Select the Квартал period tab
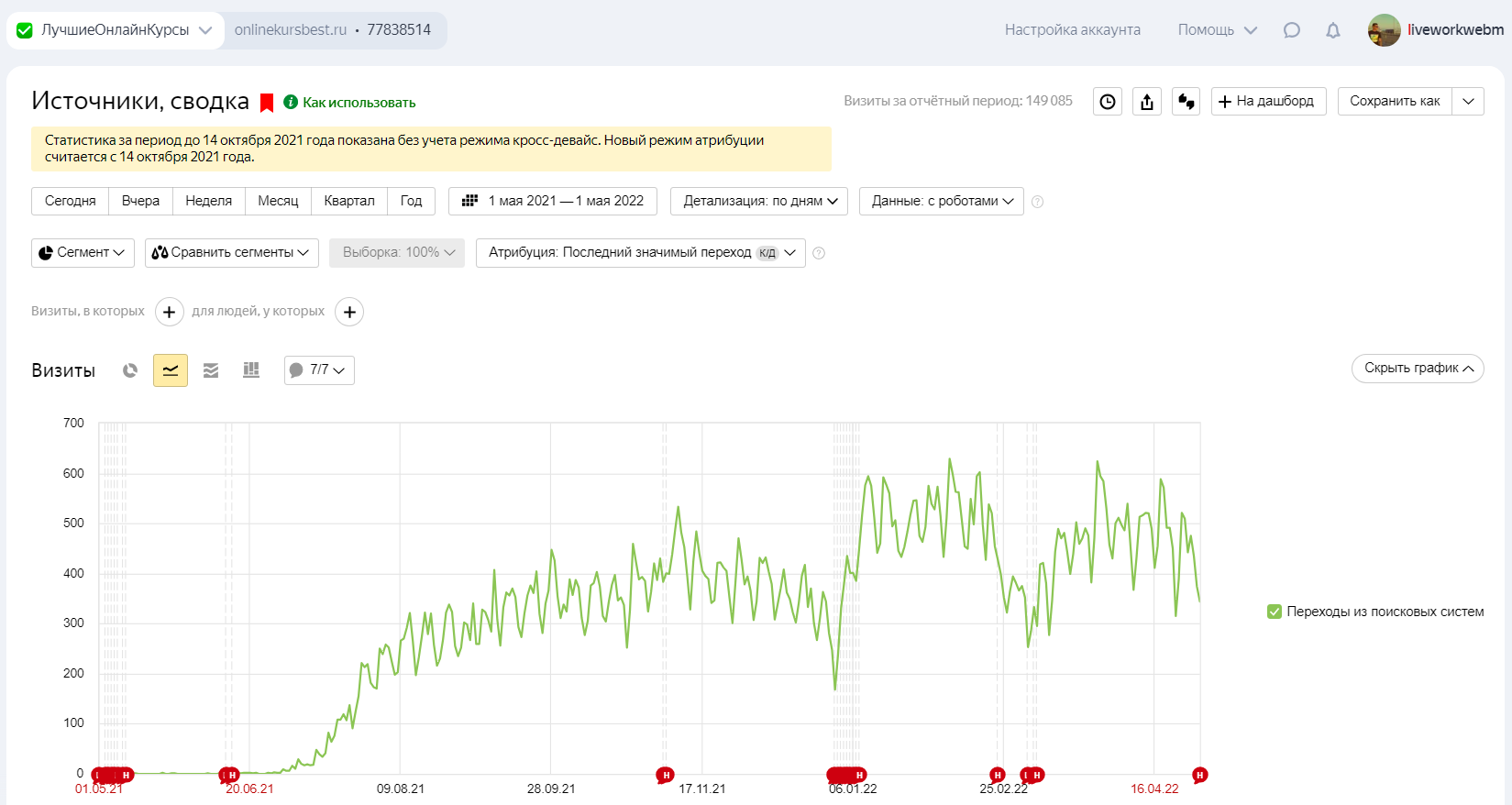1512x805 pixels. [349, 201]
